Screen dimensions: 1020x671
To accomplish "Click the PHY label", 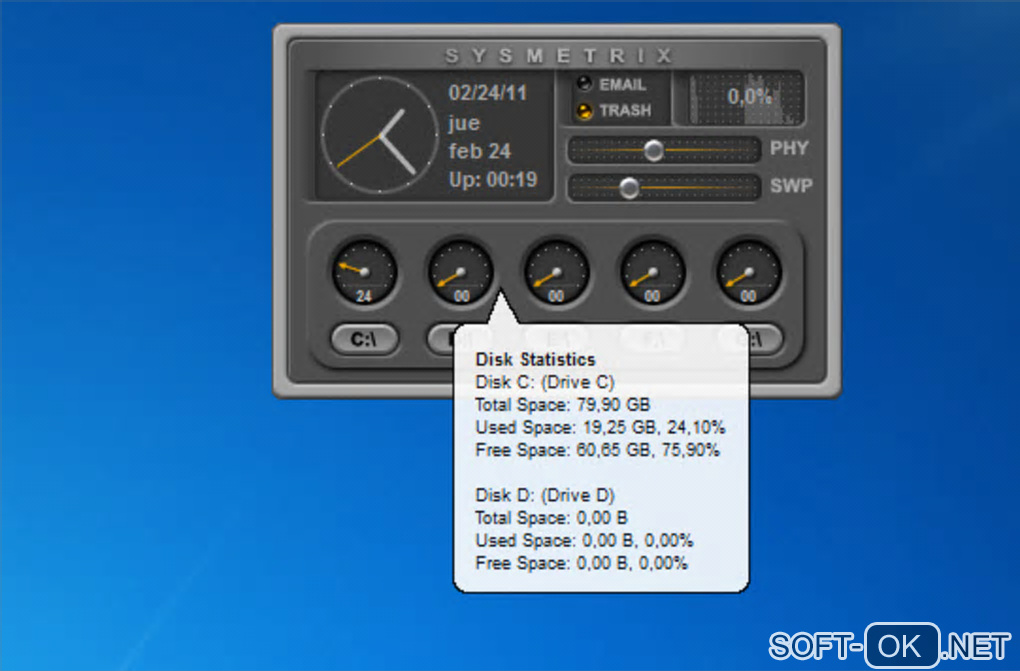I will tap(789, 148).
